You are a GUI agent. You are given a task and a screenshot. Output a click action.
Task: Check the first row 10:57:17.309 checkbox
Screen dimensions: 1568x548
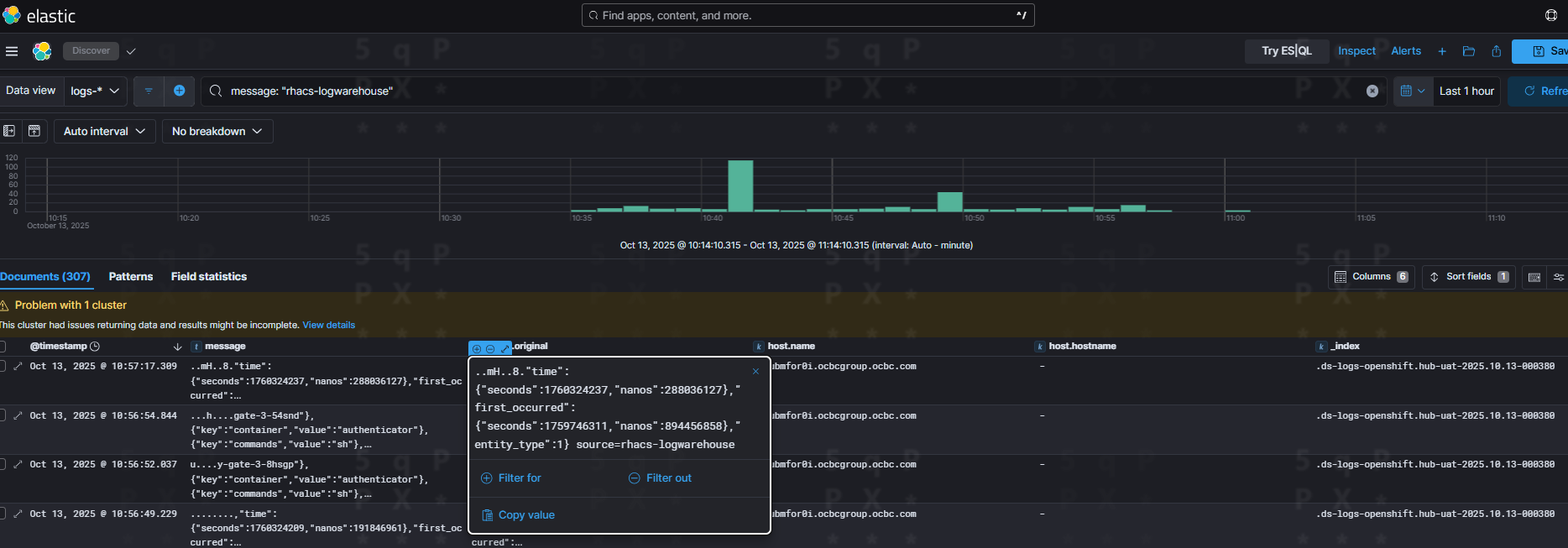coord(3,367)
